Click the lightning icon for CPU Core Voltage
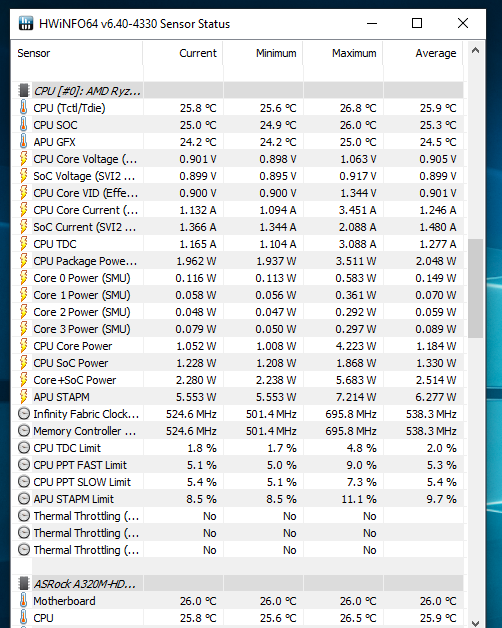Viewport: 502px width, 628px height. pyautogui.click(x=24, y=159)
